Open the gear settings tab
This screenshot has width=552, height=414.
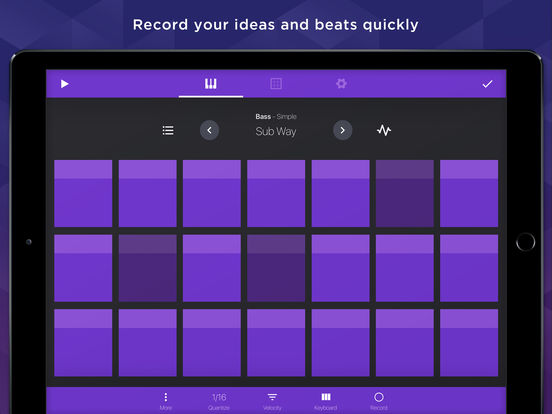pos(341,84)
